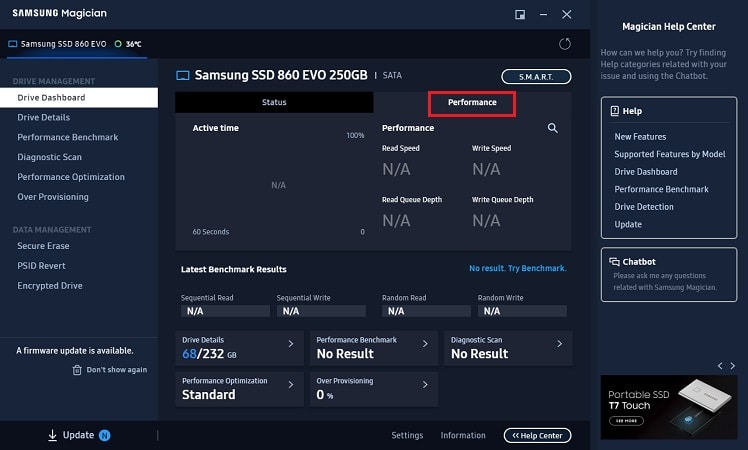
Task: Show next ad with right arrow
Action: coord(732,366)
